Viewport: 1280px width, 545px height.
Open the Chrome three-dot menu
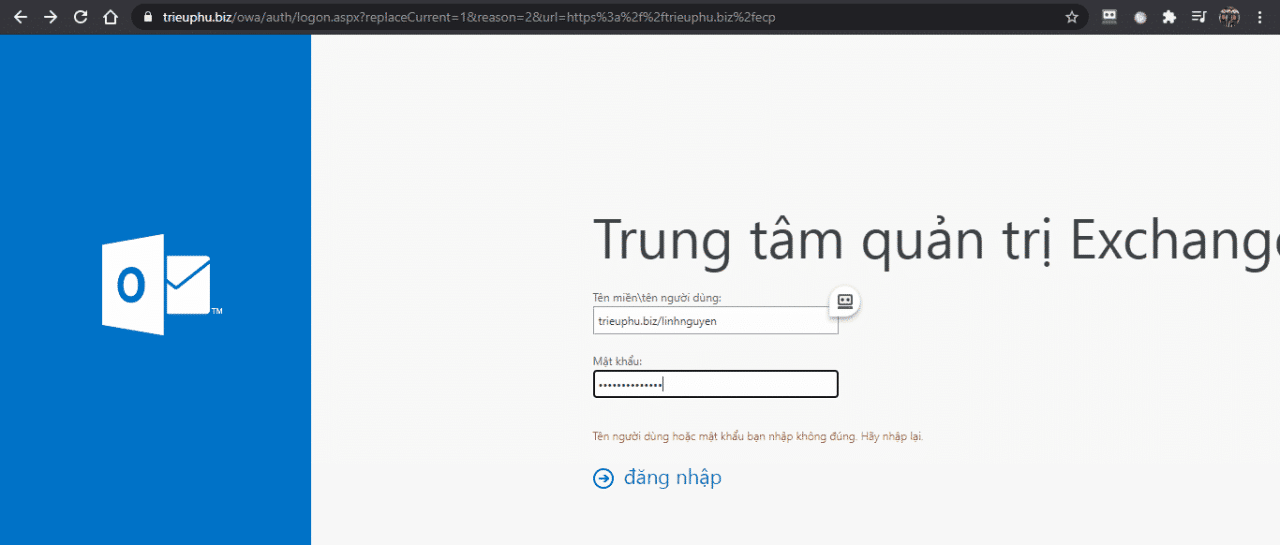tap(1260, 17)
